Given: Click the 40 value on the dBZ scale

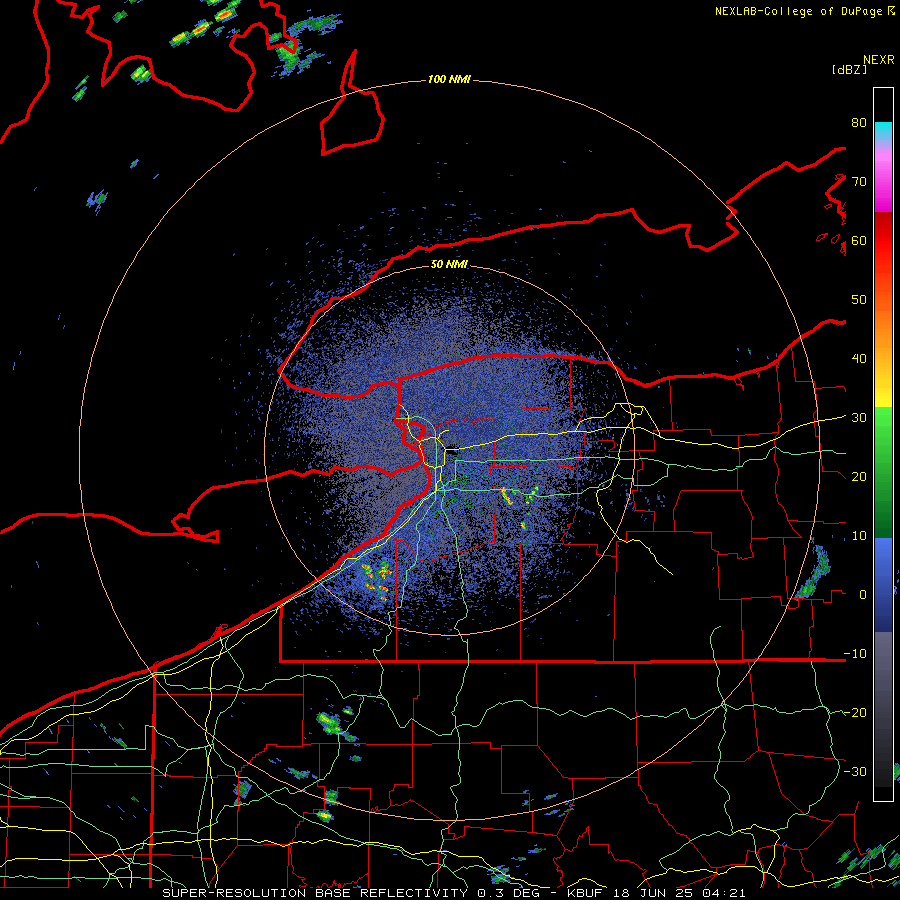Looking at the screenshot, I should (x=859, y=359).
